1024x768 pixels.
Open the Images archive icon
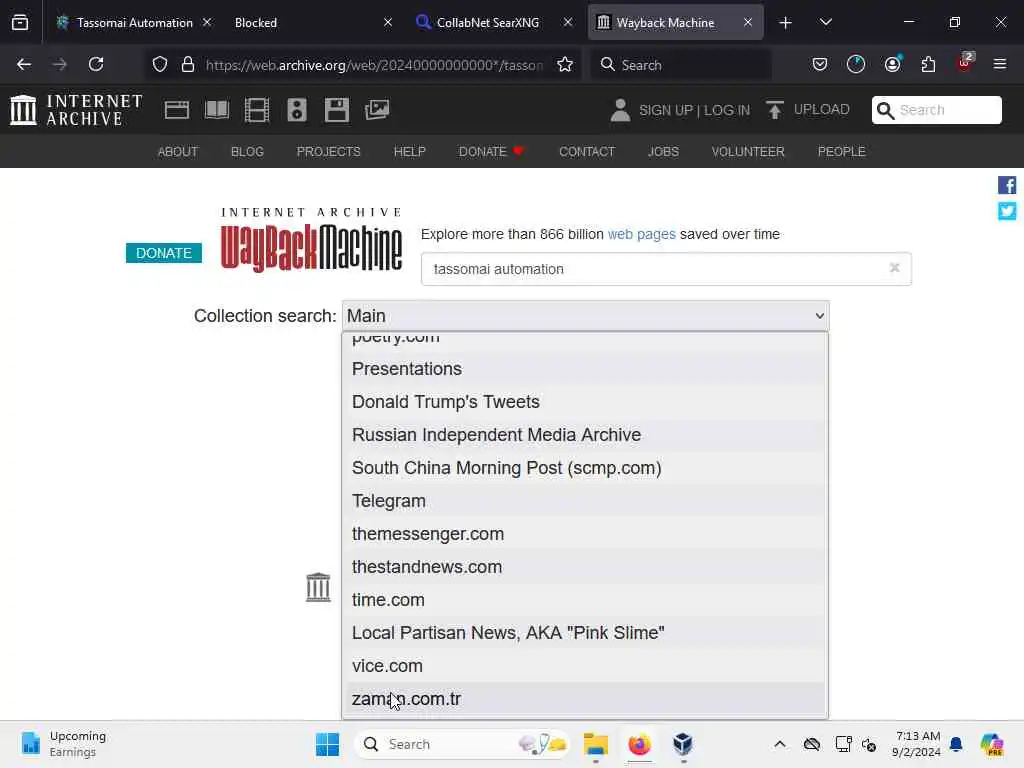377,110
